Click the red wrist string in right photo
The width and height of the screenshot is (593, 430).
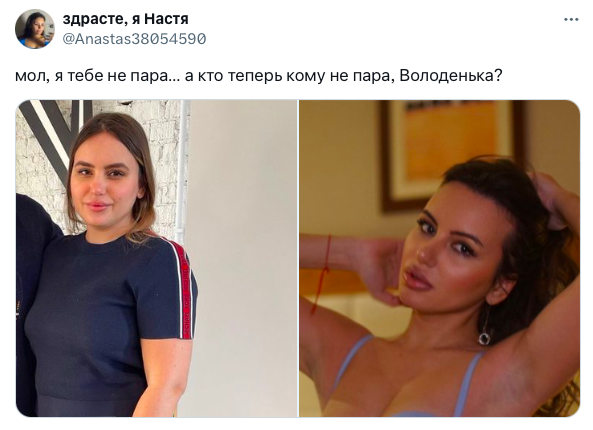[x=322, y=273]
